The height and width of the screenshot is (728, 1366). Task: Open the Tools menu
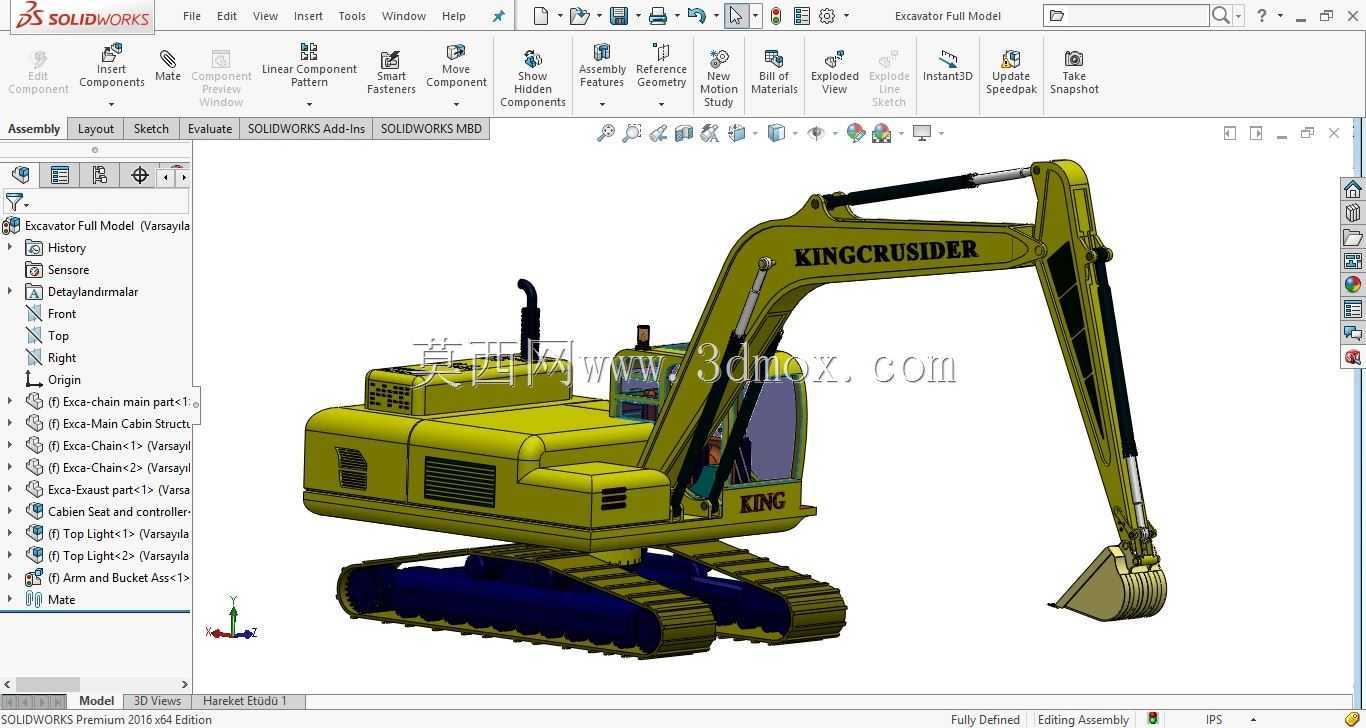352,16
